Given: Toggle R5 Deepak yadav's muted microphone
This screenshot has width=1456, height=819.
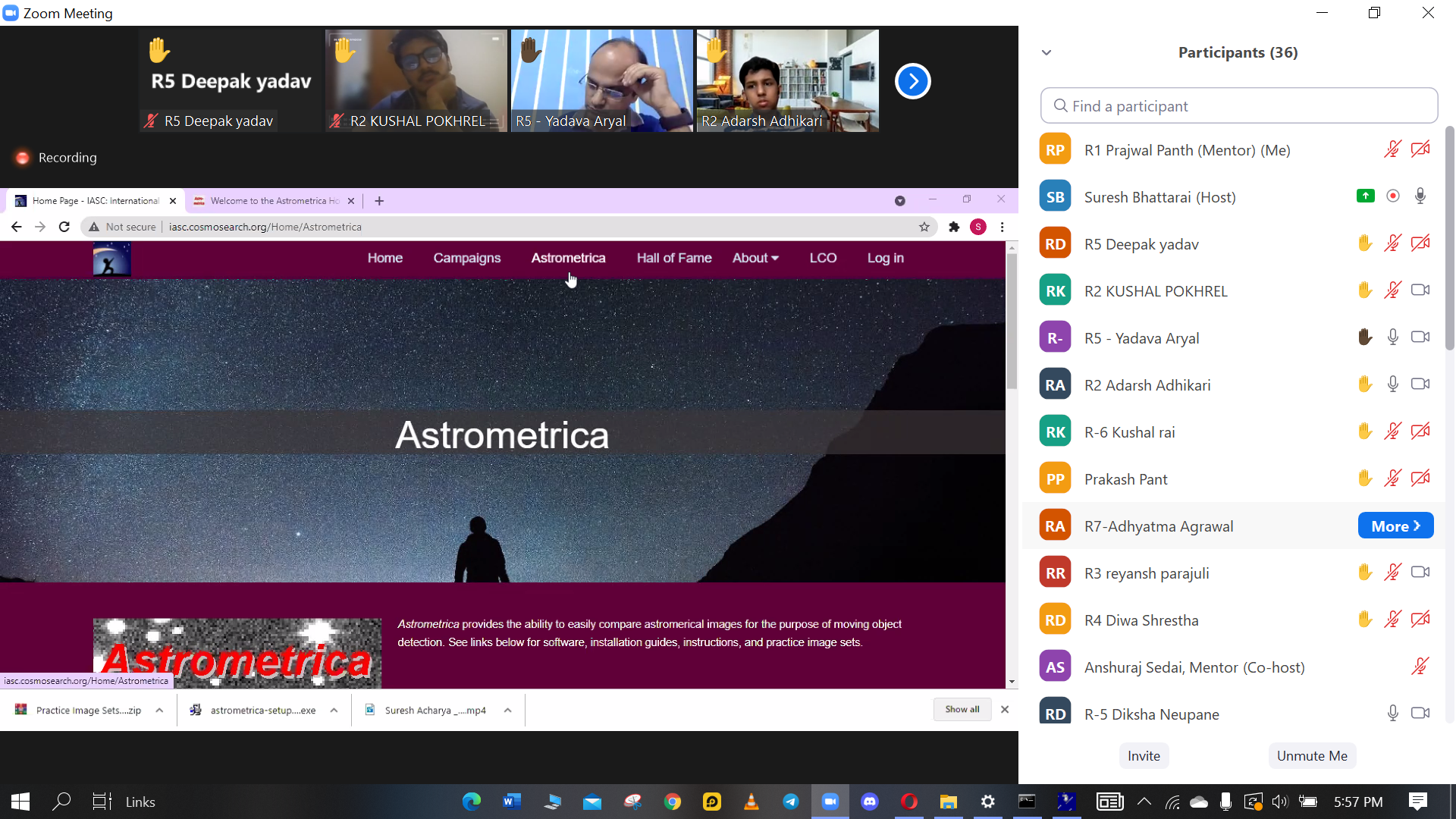Looking at the screenshot, I should coord(1392,243).
